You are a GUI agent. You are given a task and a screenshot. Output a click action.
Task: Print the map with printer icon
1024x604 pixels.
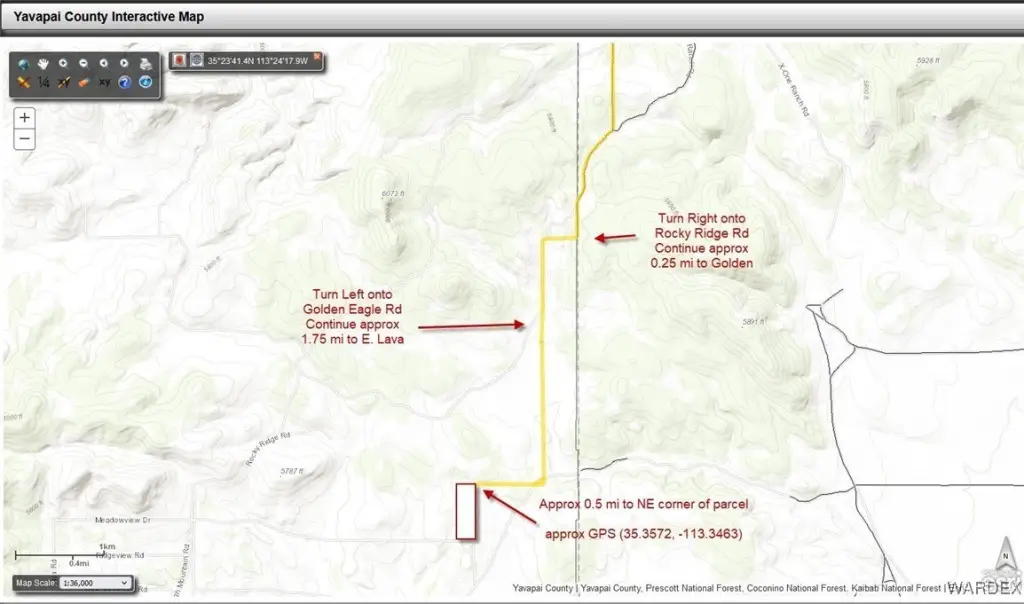pyautogui.click(x=146, y=63)
